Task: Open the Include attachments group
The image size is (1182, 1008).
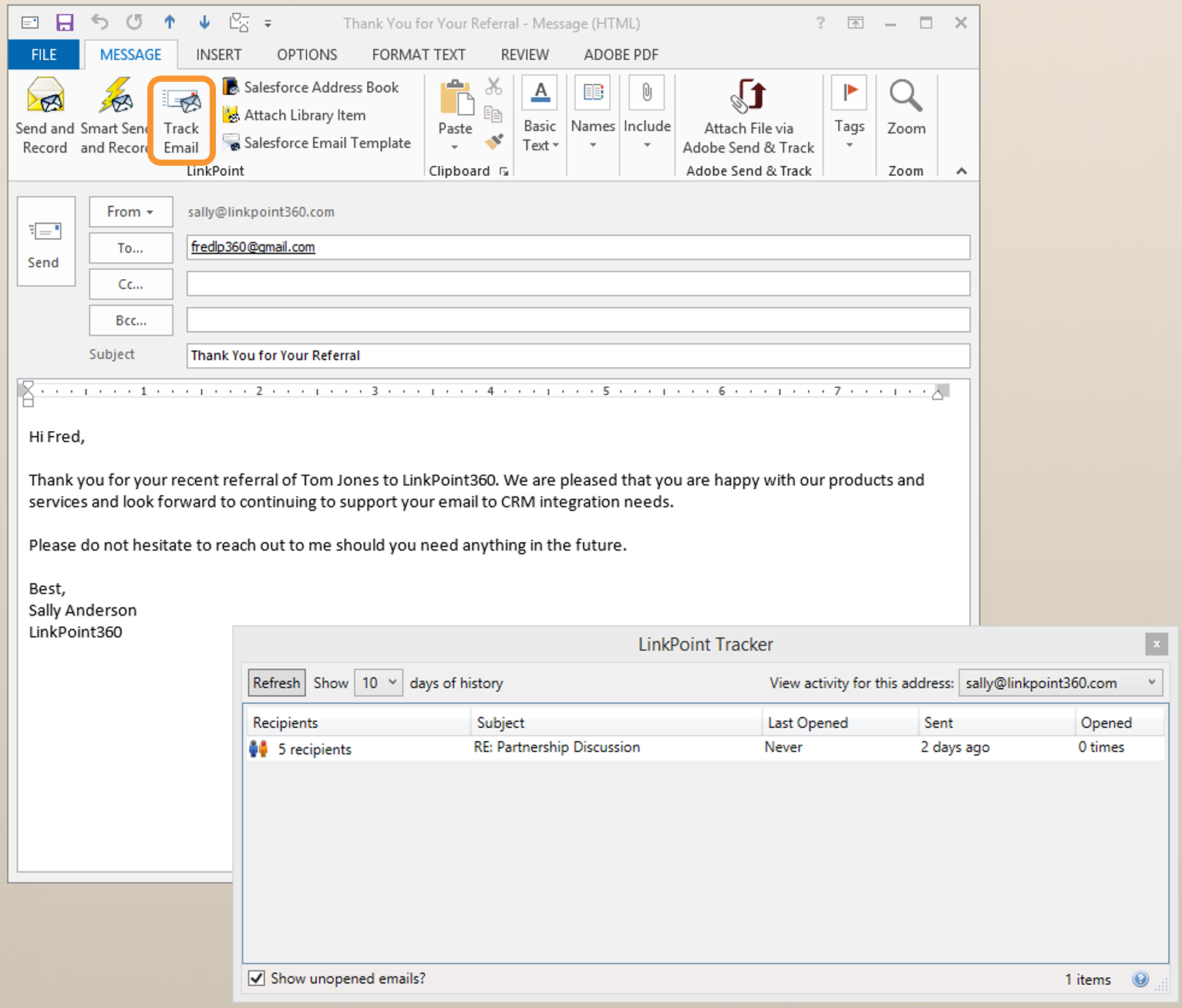Action: [x=647, y=114]
